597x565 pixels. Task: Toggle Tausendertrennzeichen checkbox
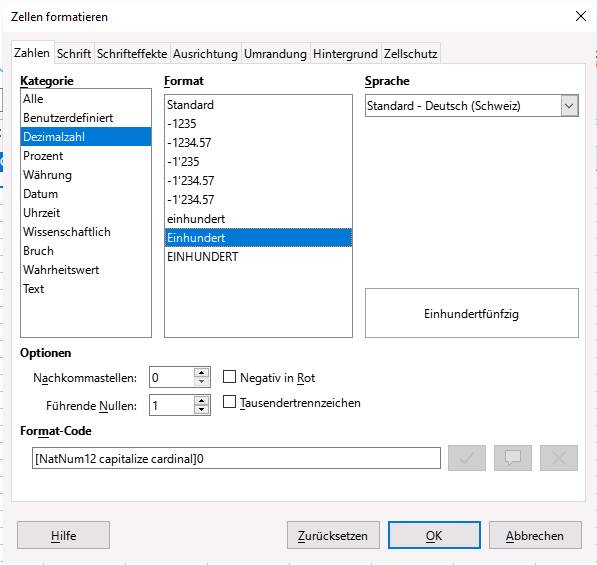[x=229, y=402]
